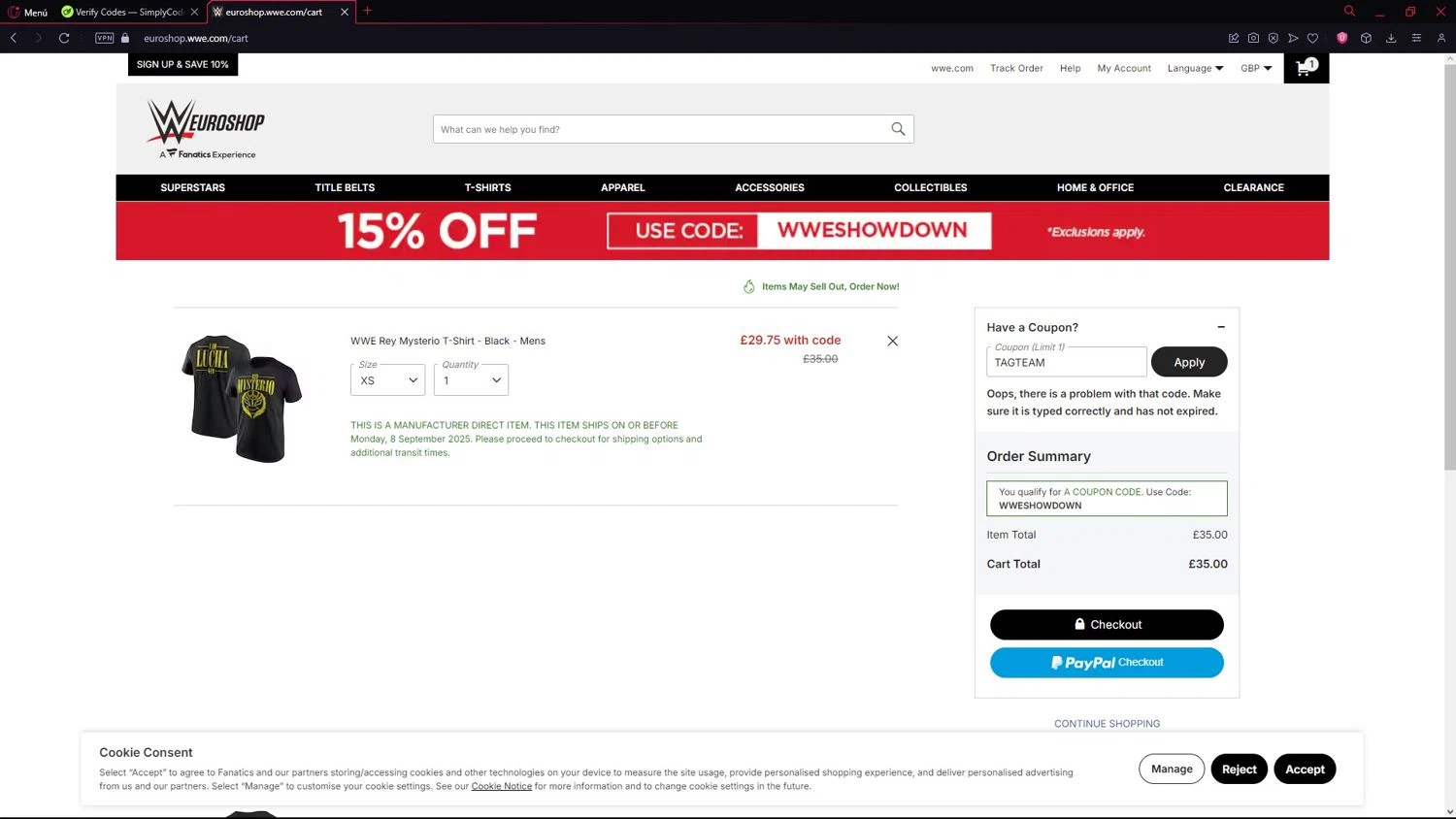This screenshot has width=1456, height=819.
Task: Go forward to the next page
Action: coord(39,38)
